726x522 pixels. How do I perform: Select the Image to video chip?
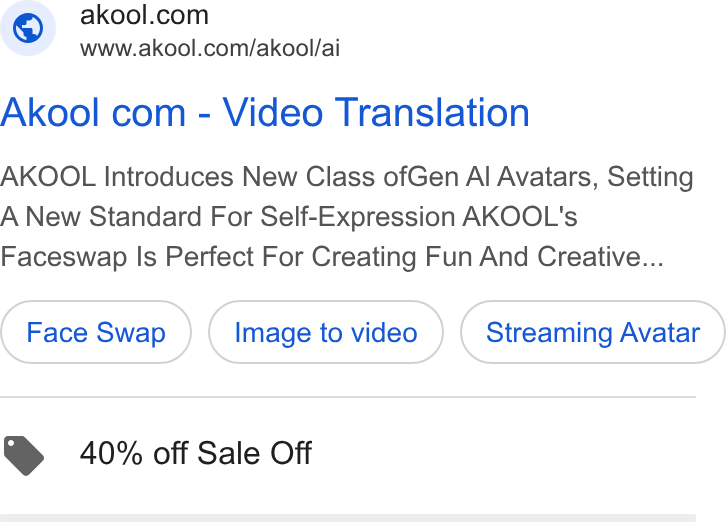[x=326, y=332]
